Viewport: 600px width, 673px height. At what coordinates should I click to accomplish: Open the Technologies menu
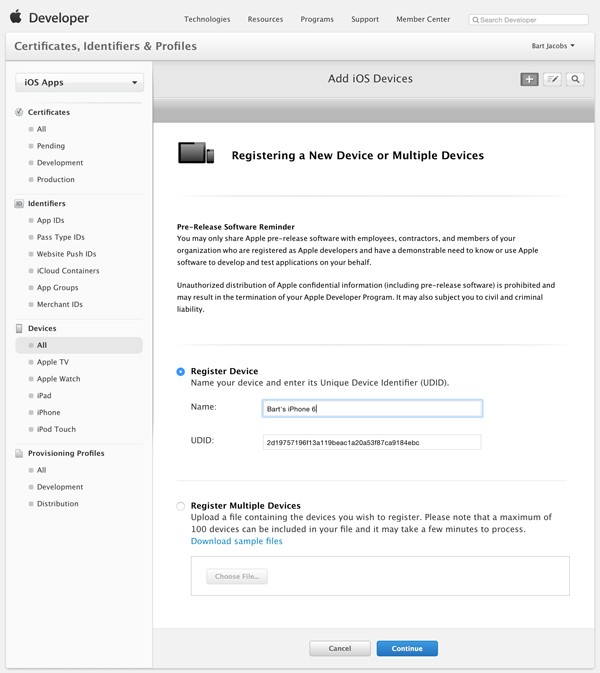(207, 19)
